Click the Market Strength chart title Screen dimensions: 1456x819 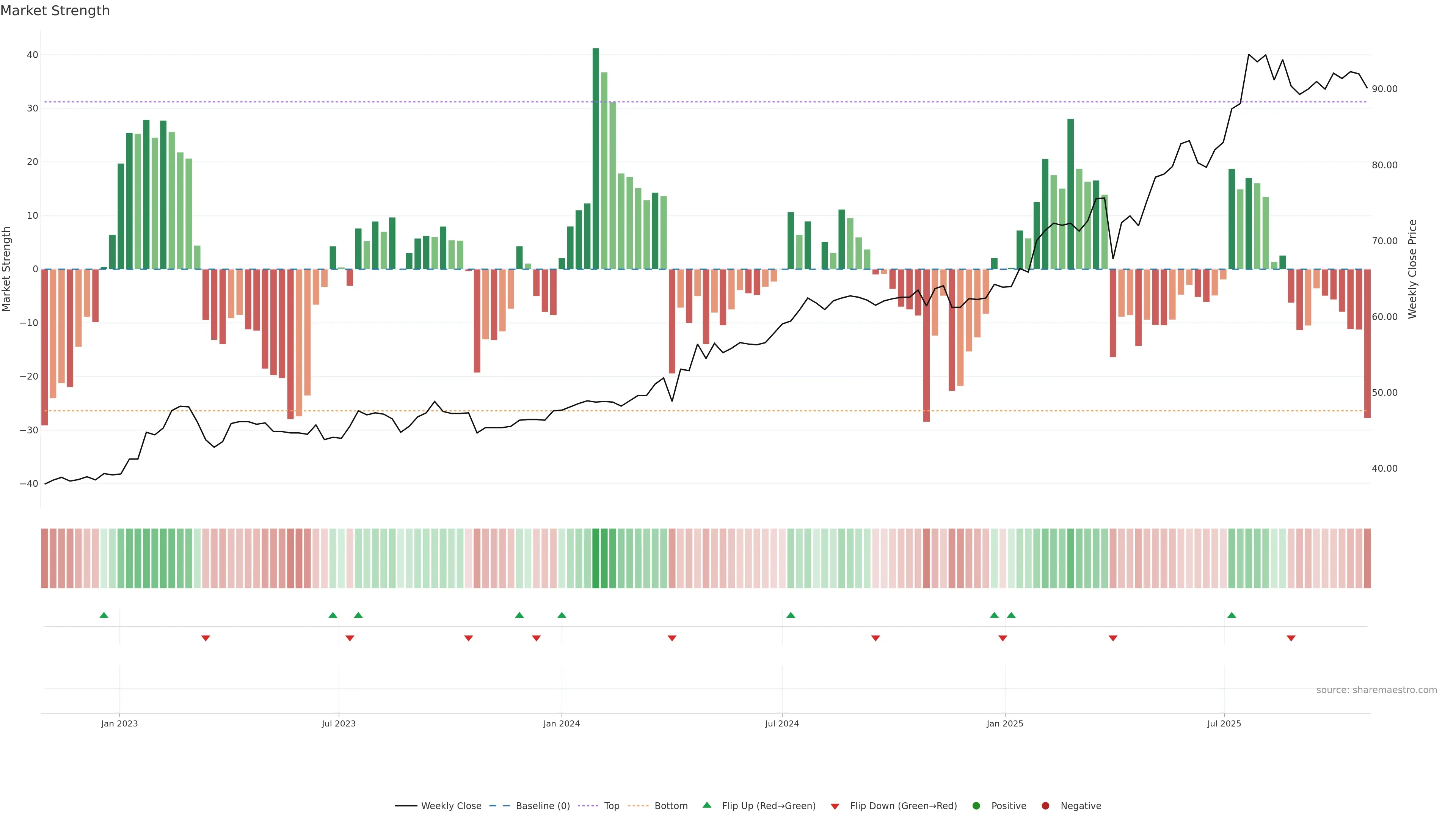click(55, 11)
